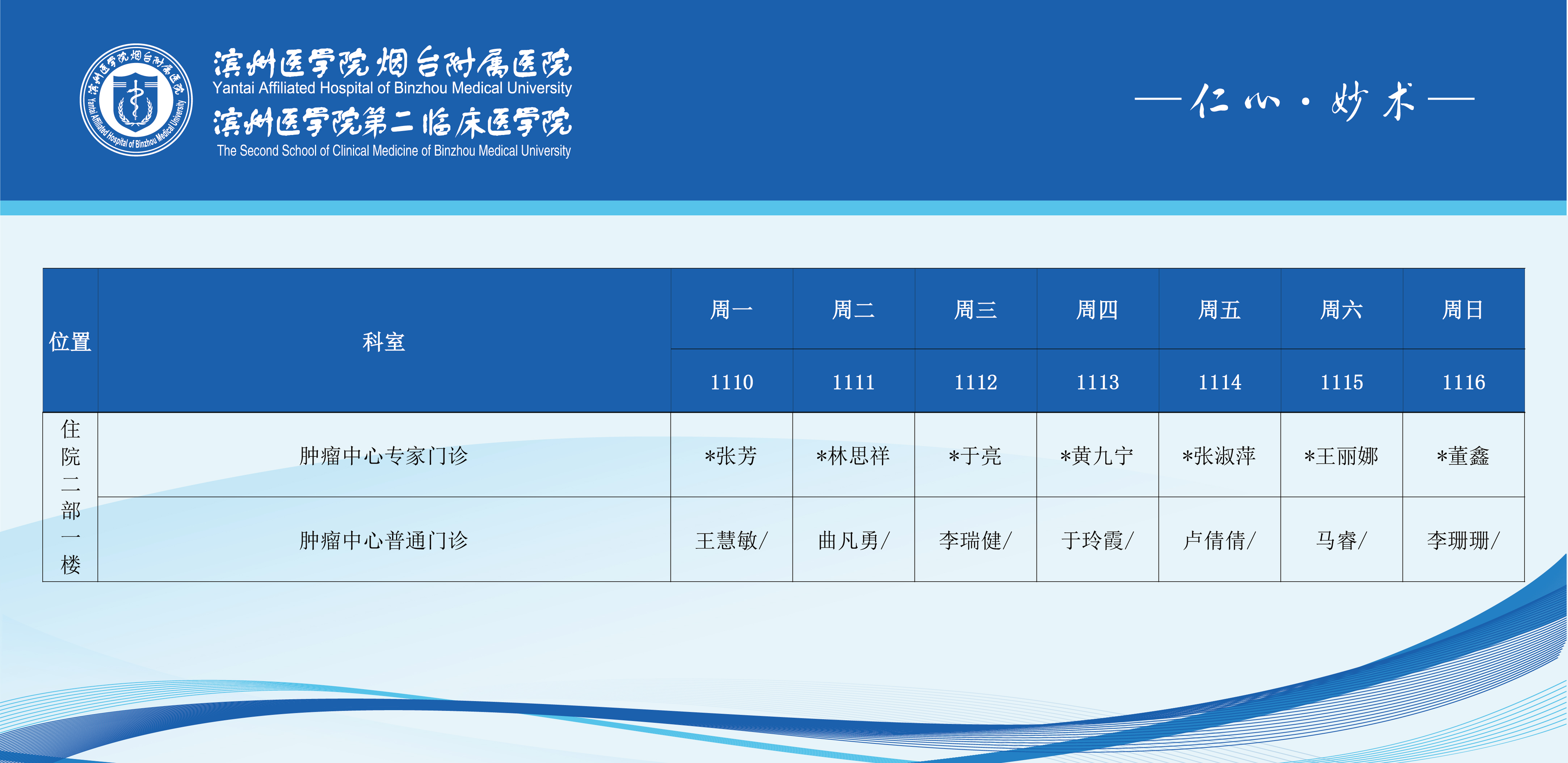
Task: Click doctor '李瑞健/' in Wednesday cell
Action: 975,540
